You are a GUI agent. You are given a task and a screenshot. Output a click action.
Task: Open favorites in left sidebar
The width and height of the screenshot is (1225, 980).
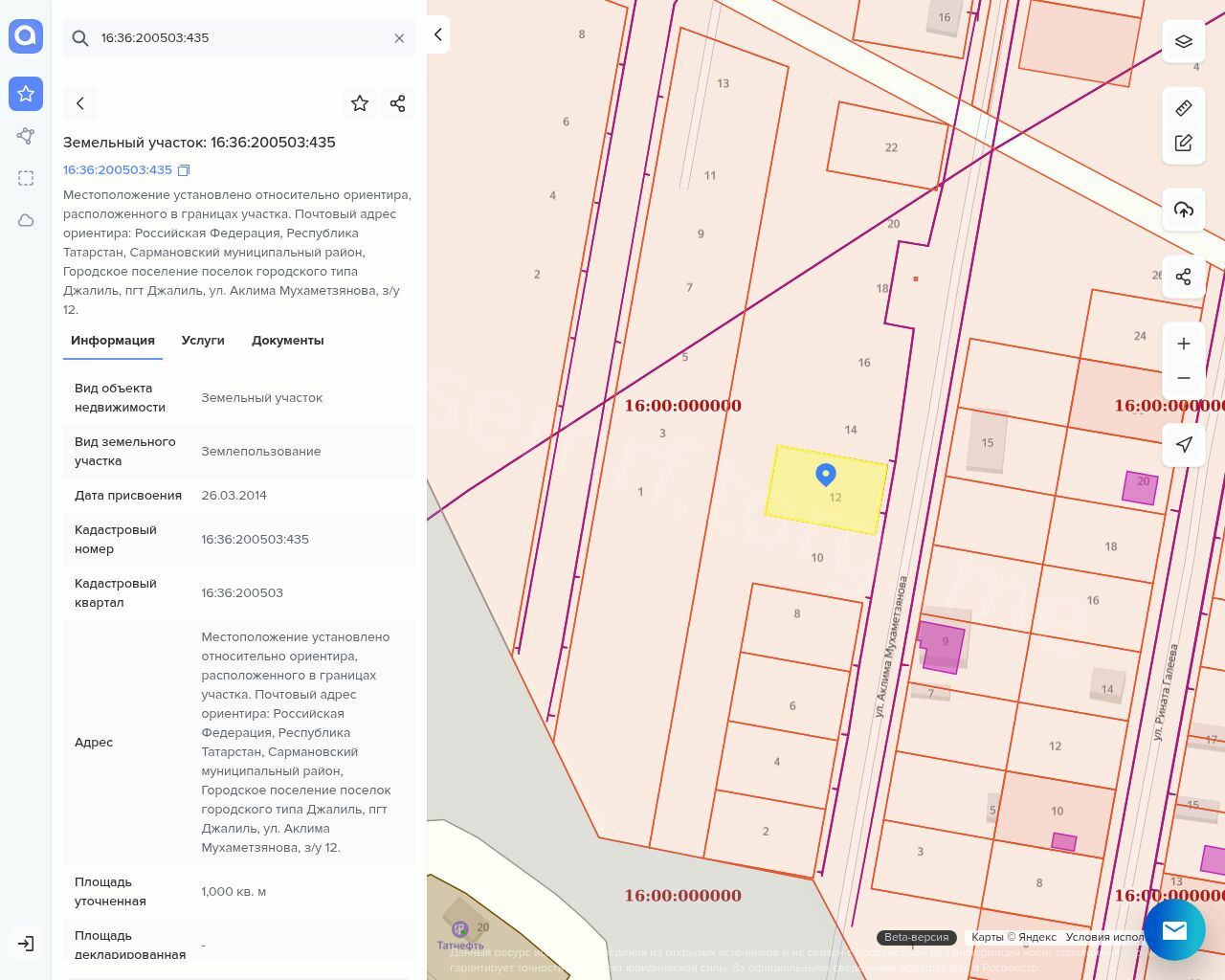[x=26, y=94]
